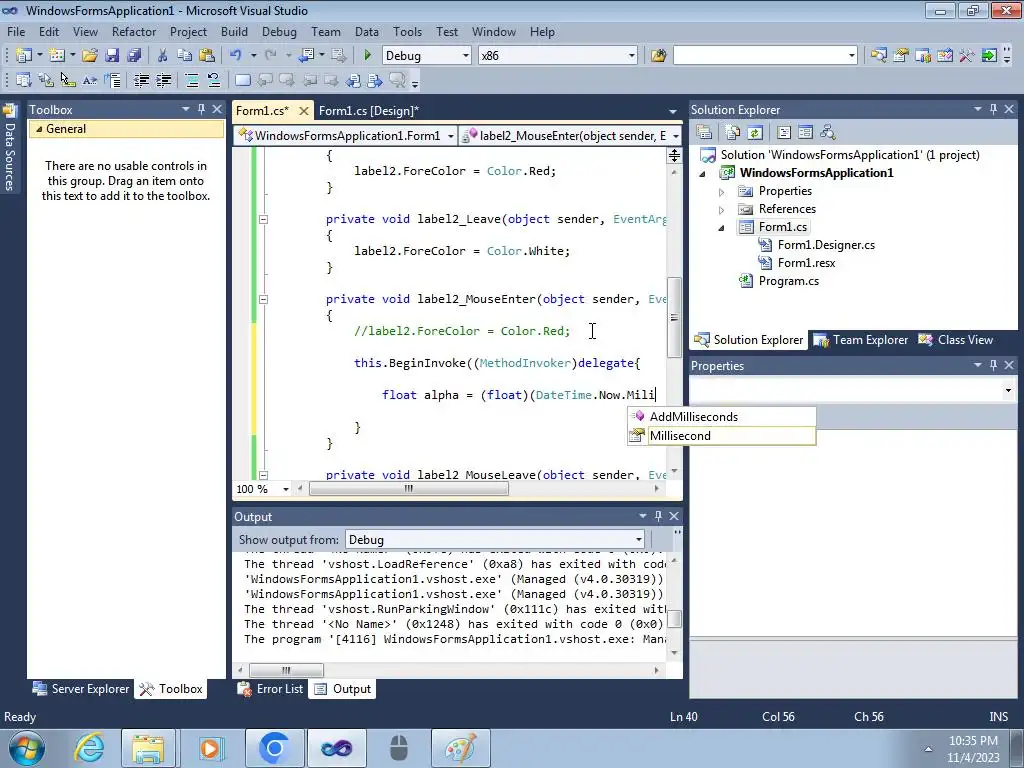This screenshot has width=1024, height=768.
Task: Click the Windows Start button
Action: (x=27, y=748)
